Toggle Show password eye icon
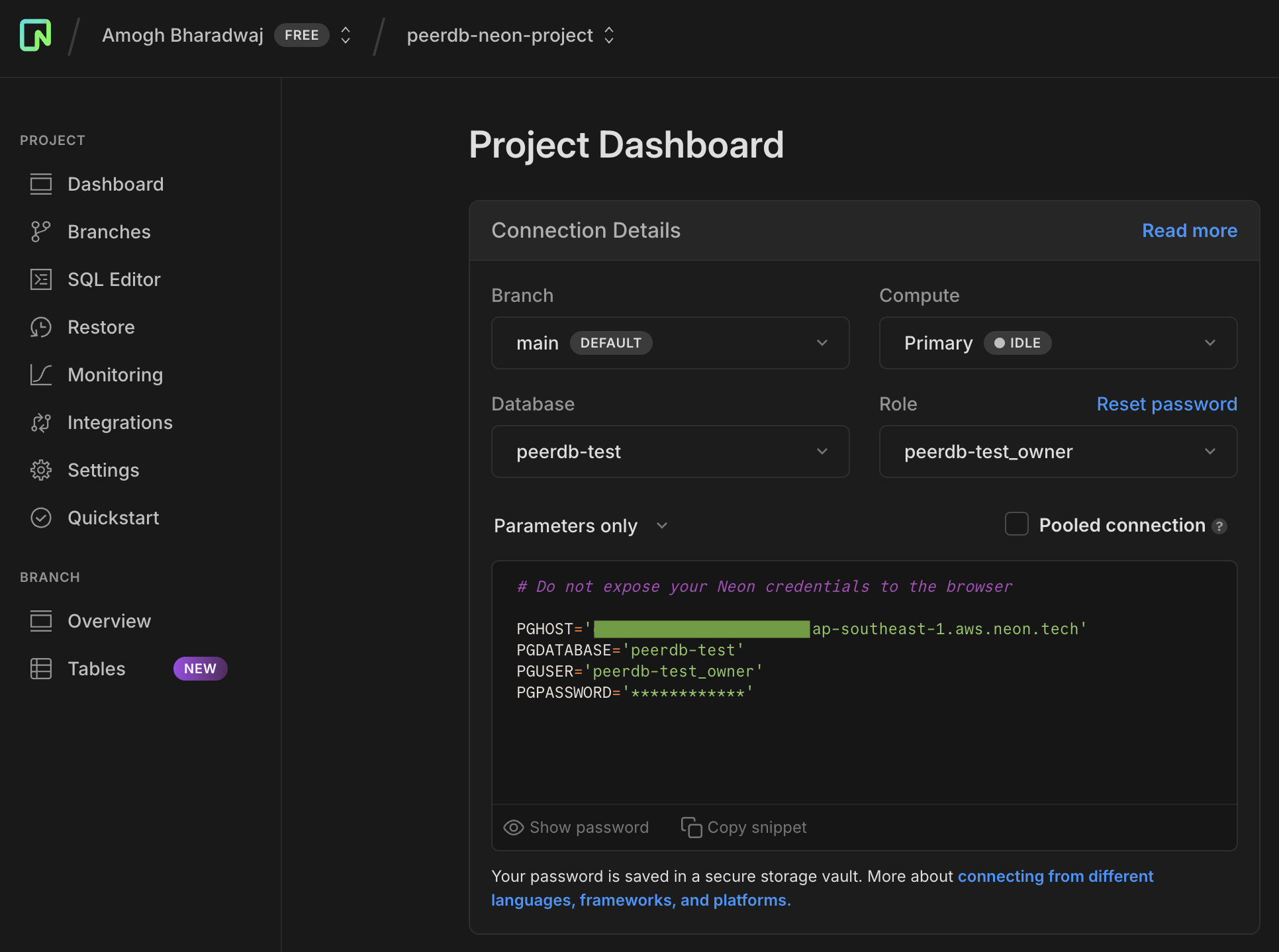Viewport: 1279px width, 952px height. 514,828
